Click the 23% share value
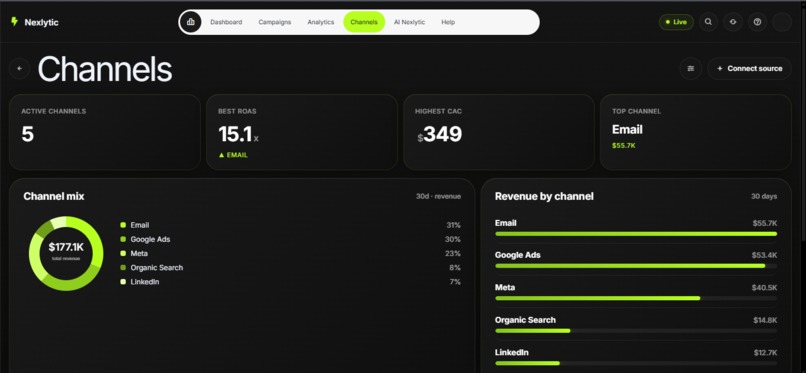 point(453,253)
